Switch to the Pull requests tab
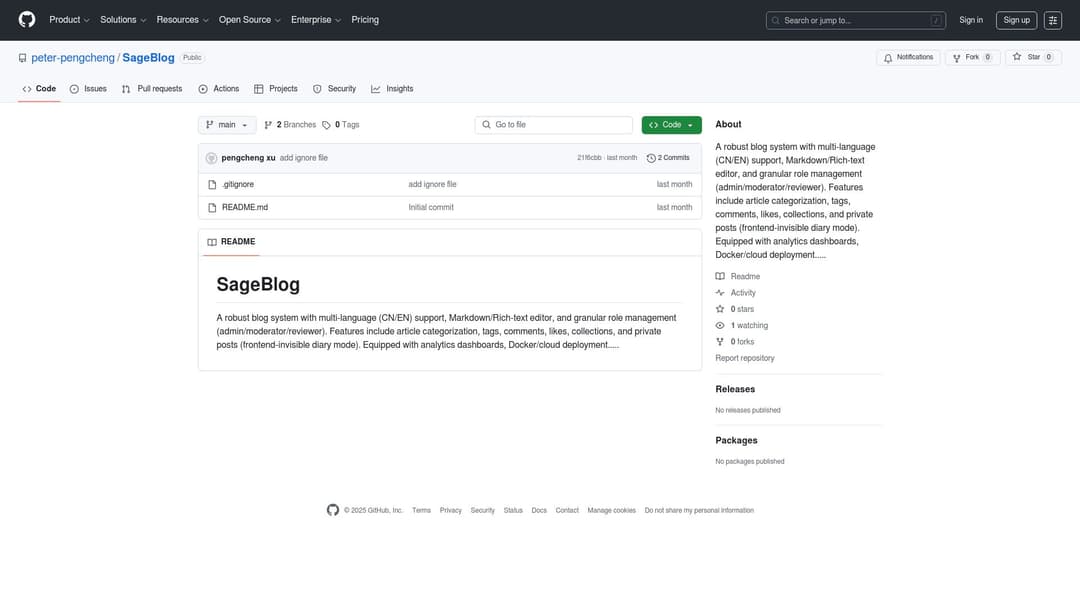This screenshot has width=1080, height=608. coord(152,89)
